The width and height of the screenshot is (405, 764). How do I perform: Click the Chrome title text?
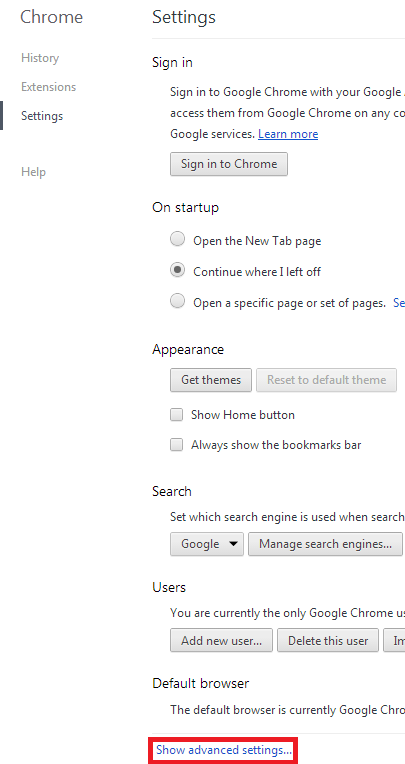(51, 18)
